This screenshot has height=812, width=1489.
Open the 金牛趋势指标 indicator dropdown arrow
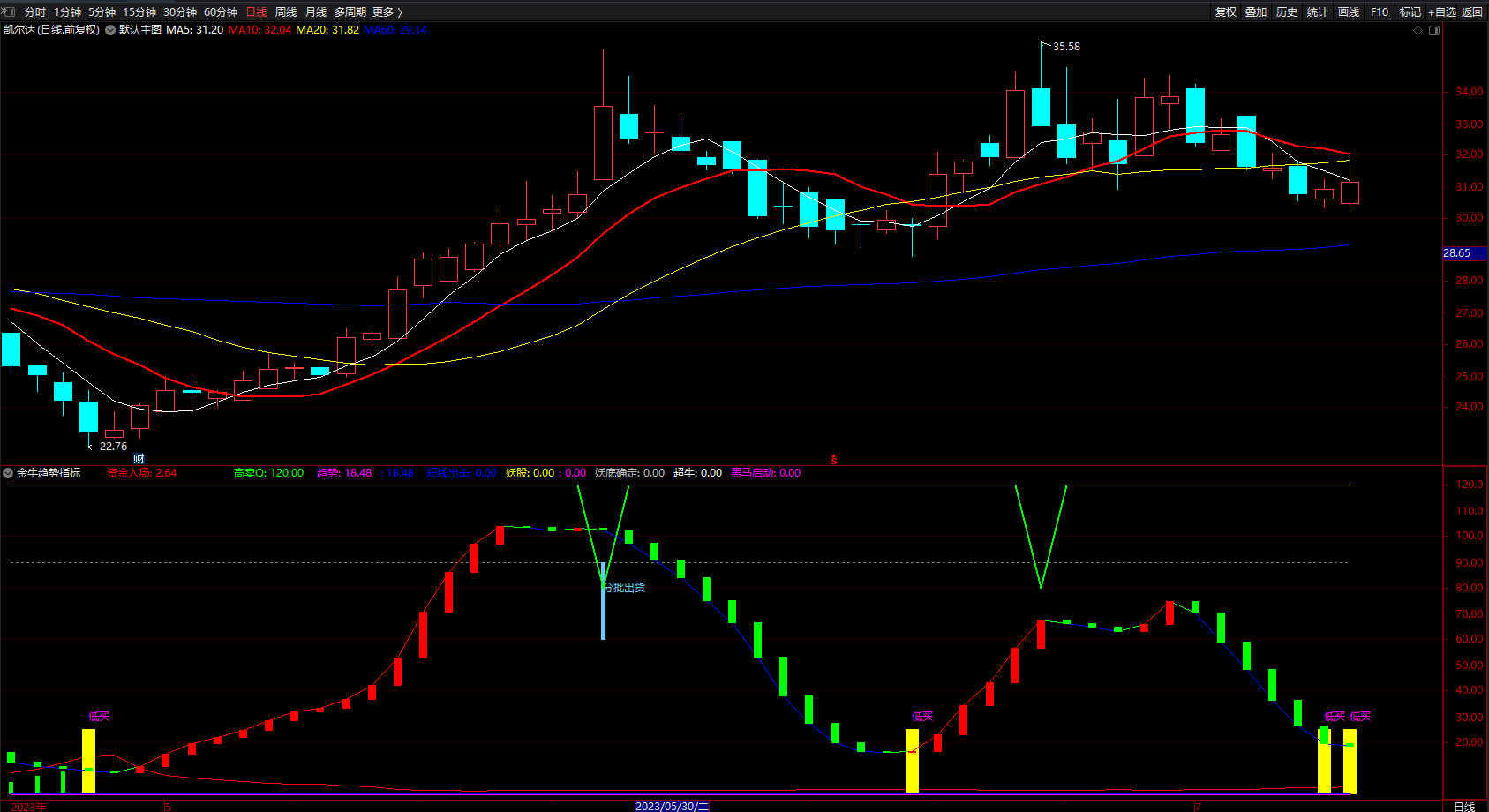tap(8, 473)
